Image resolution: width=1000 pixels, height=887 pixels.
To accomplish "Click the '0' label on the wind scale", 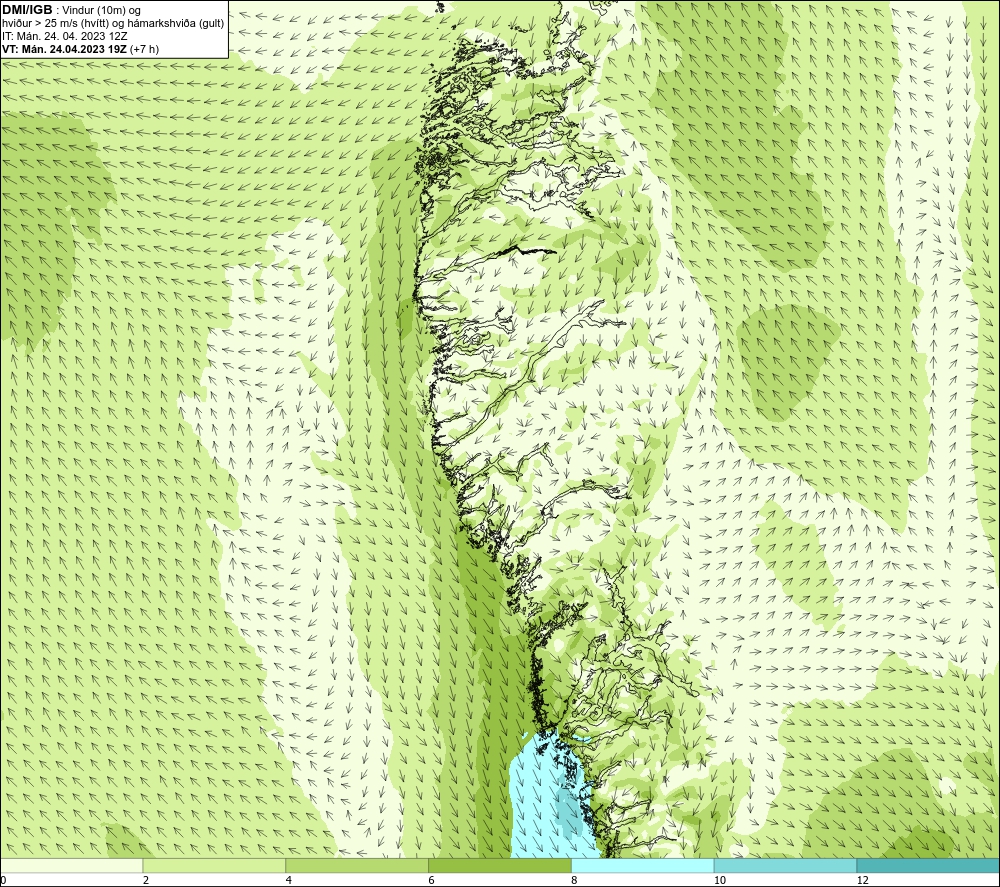I will tap(3, 880).
